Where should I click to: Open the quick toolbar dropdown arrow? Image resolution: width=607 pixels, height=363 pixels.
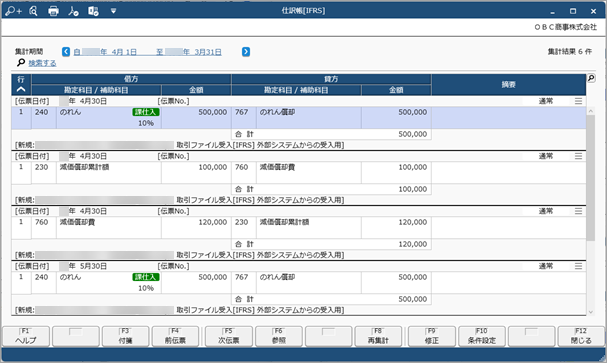point(113,11)
